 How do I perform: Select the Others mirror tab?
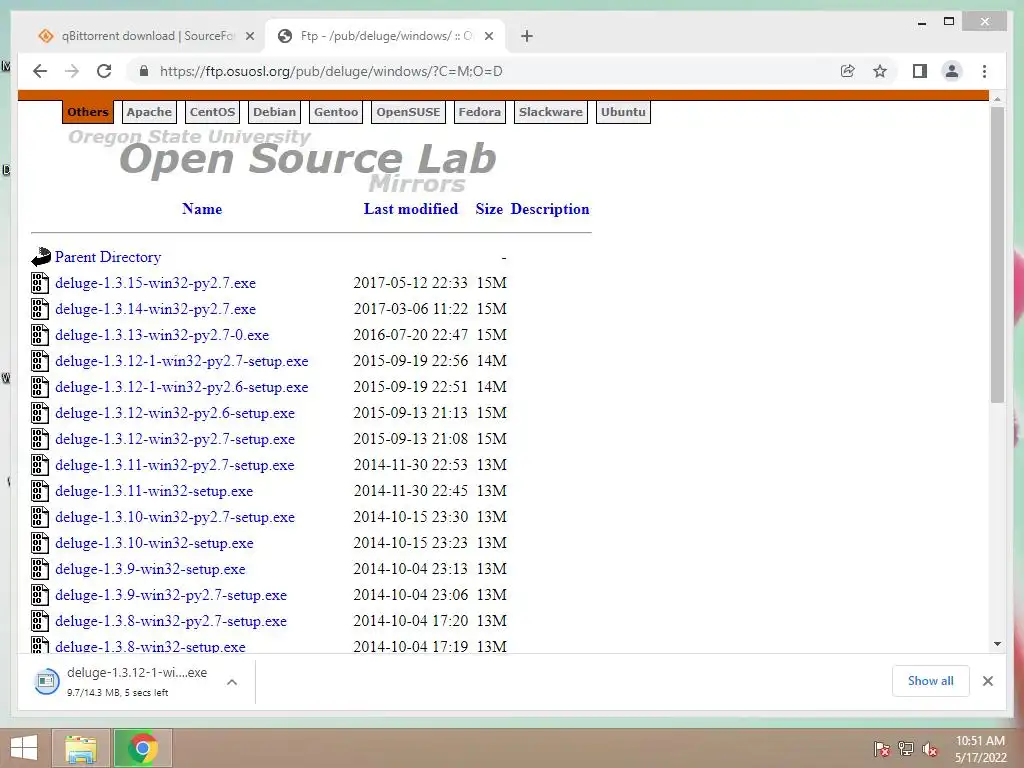[x=88, y=112]
